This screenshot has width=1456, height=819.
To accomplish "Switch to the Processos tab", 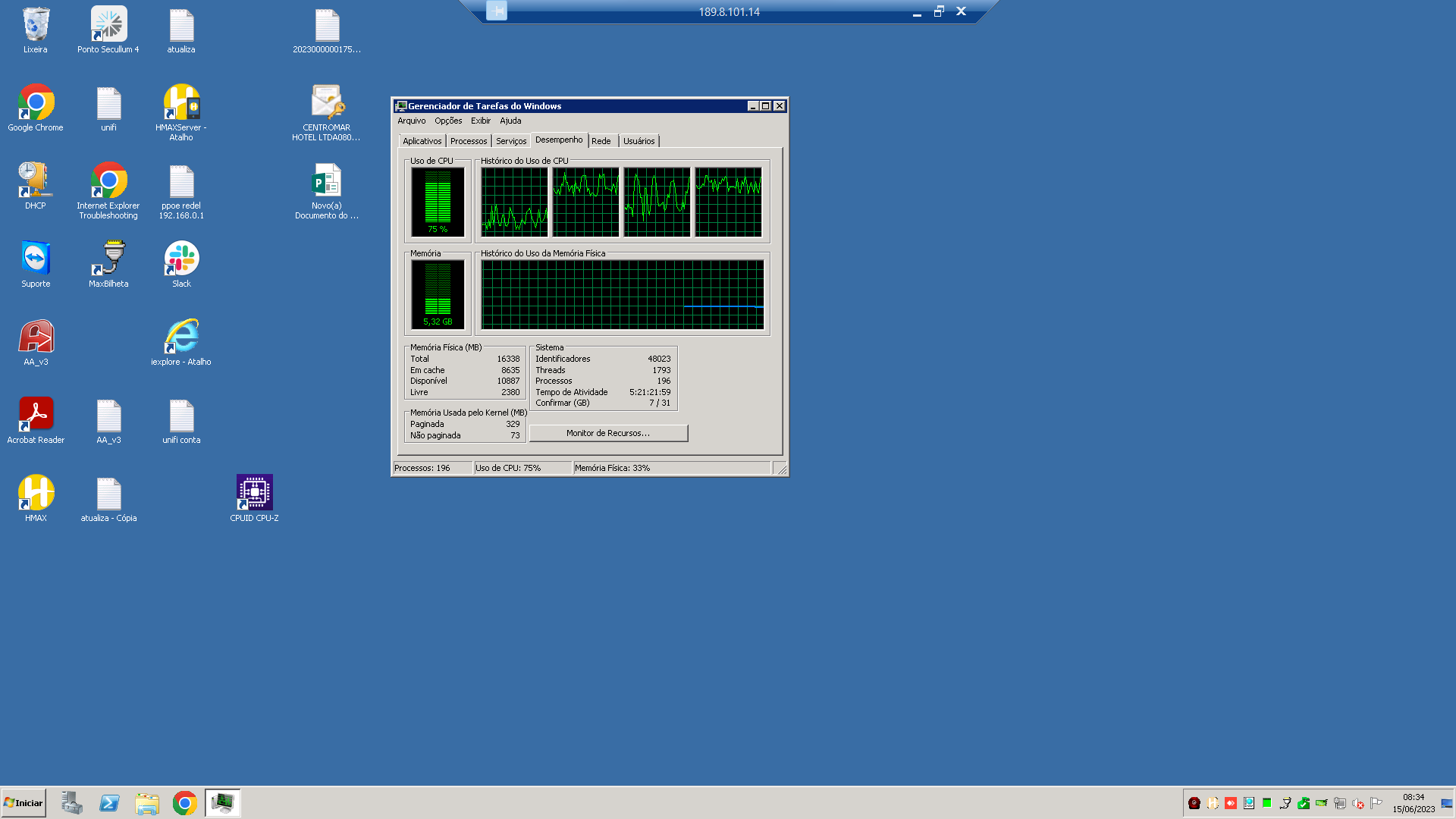I will tap(468, 141).
